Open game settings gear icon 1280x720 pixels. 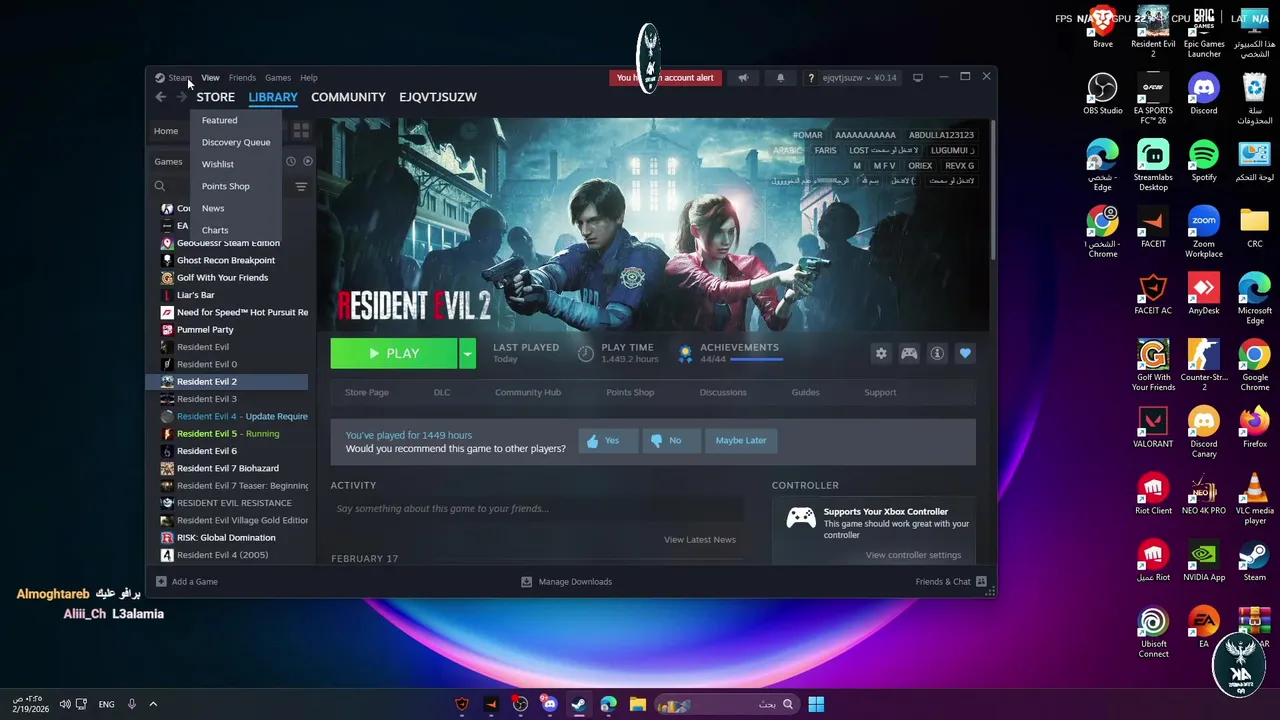881,353
